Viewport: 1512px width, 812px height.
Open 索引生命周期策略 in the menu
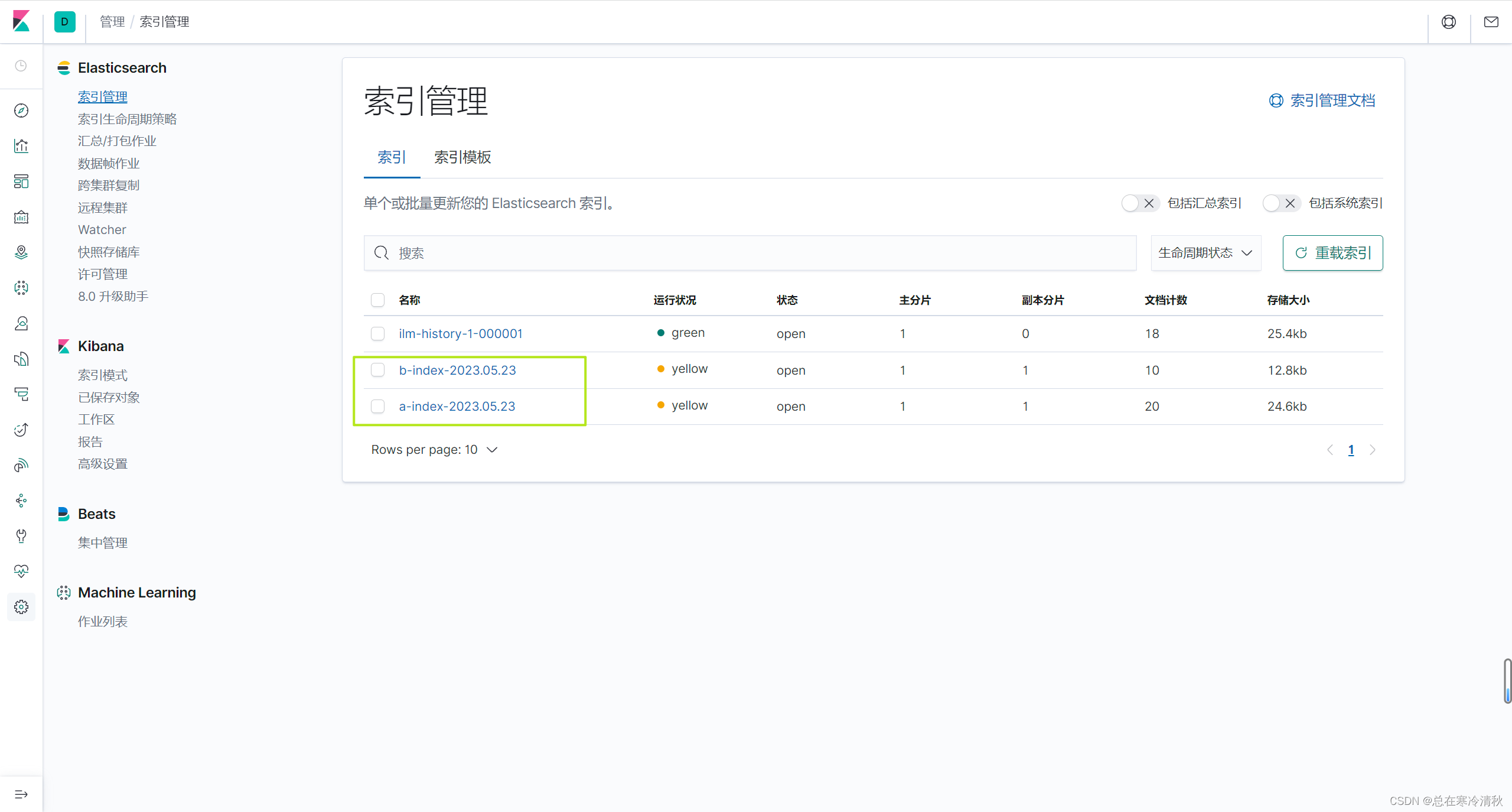[x=128, y=119]
